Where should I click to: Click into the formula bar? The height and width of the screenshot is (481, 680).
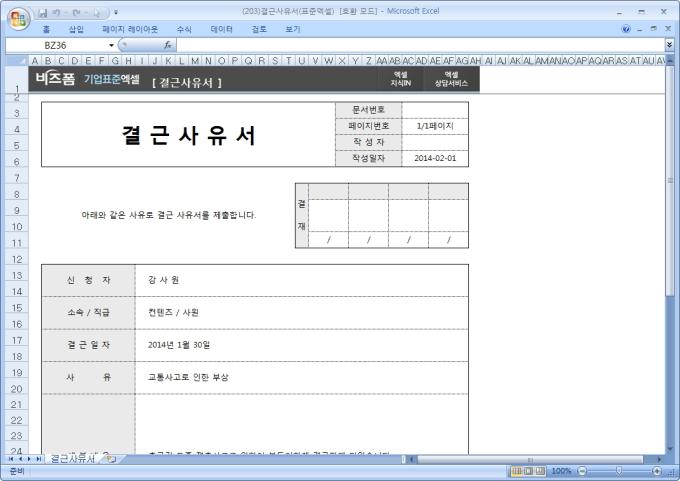click(x=420, y=45)
